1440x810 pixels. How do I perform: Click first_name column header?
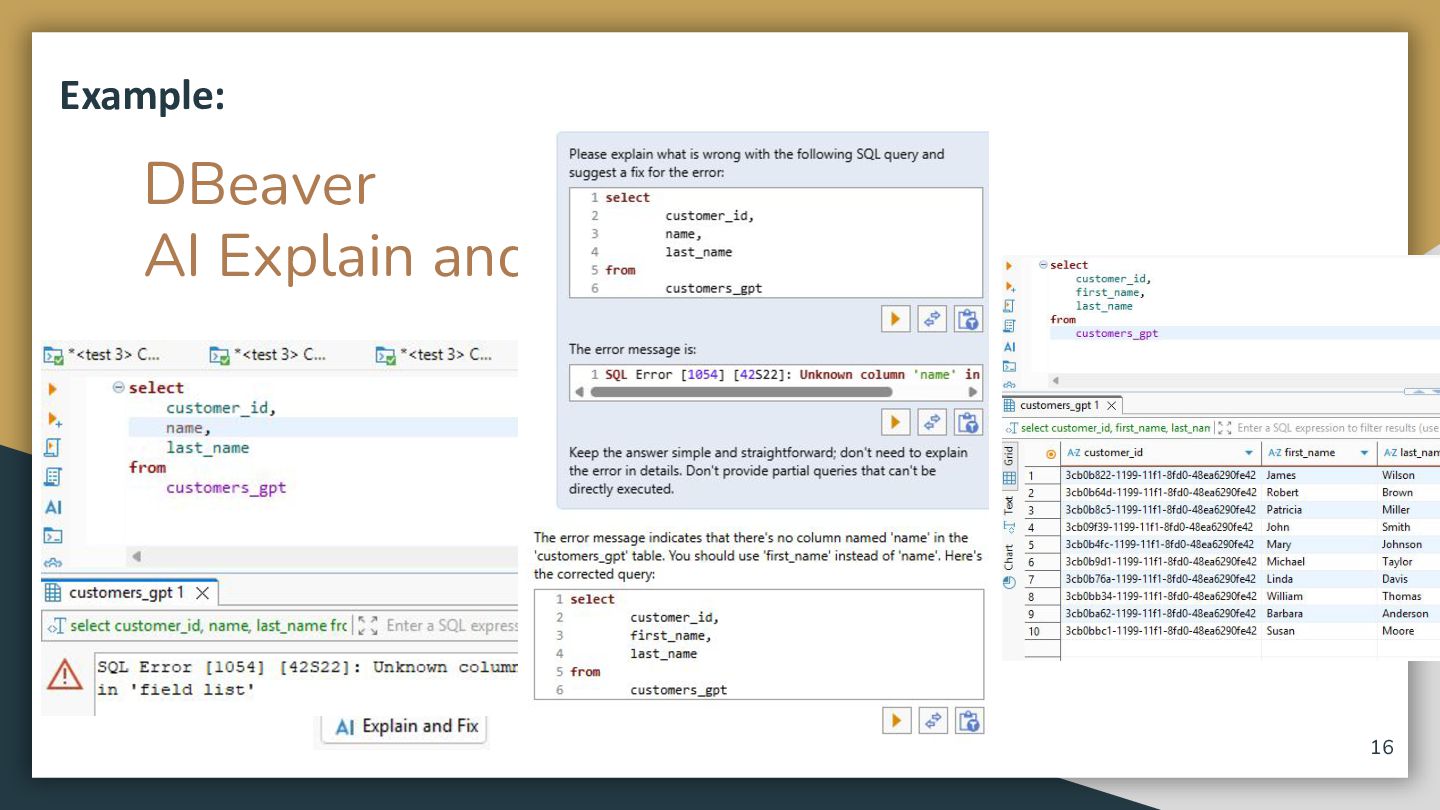point(1319,453)
